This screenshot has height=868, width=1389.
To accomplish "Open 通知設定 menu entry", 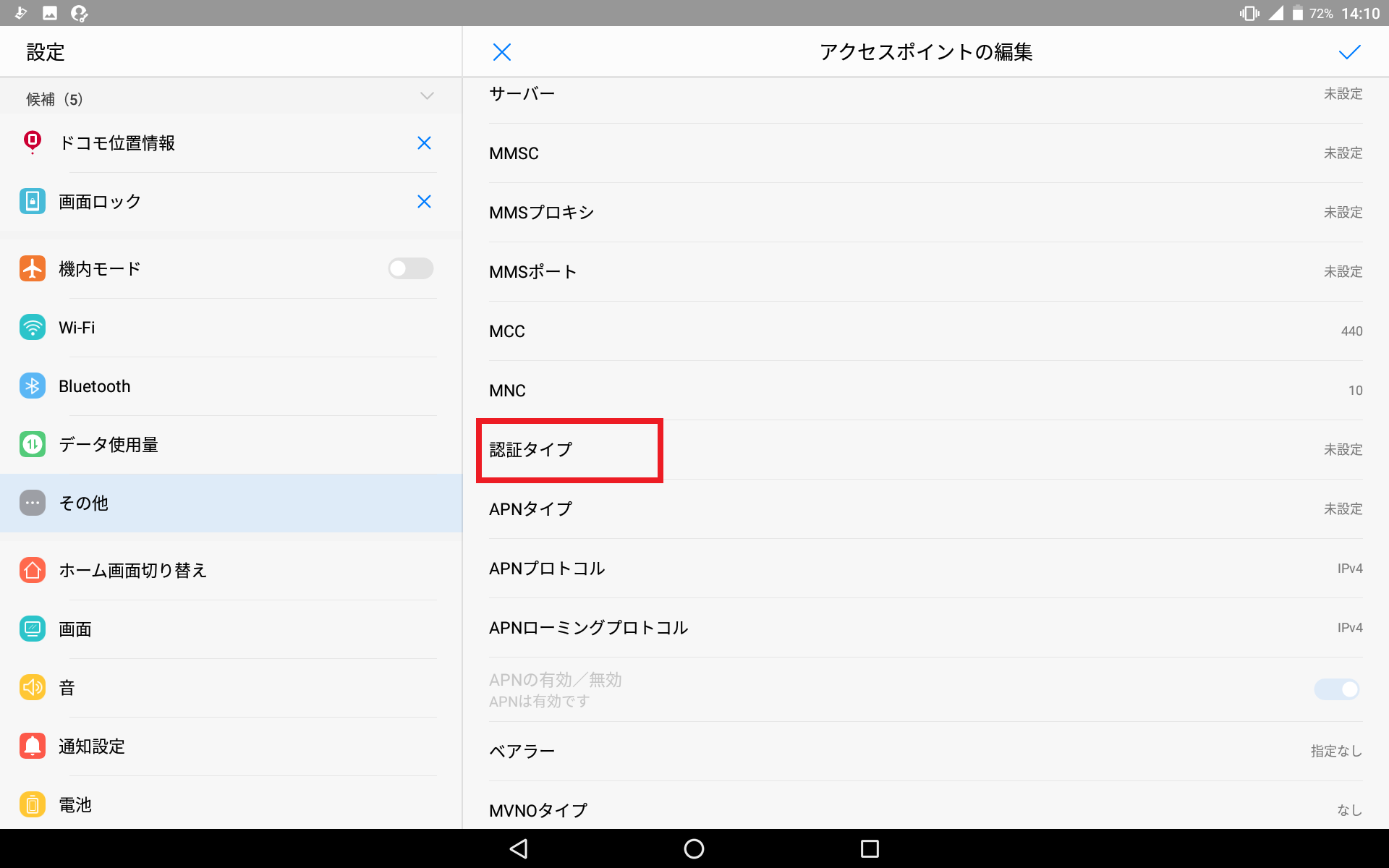I will tap(231, 746).
